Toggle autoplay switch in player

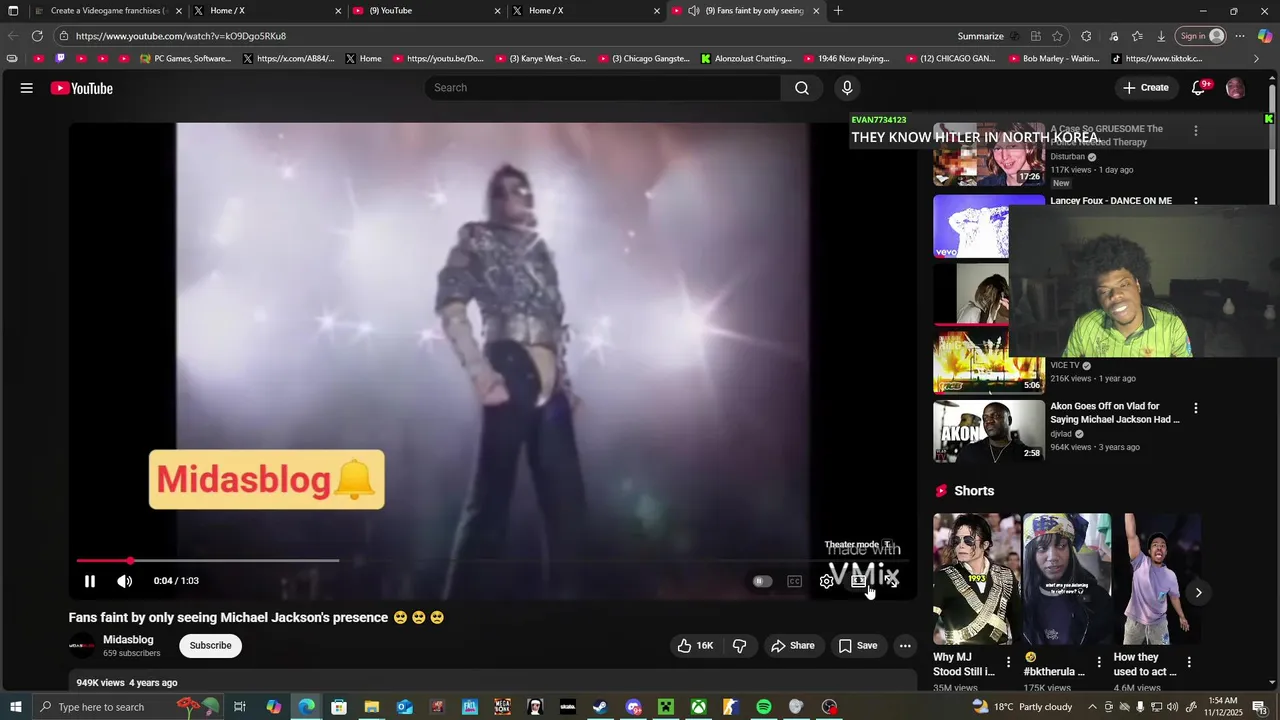coord(762,581)
